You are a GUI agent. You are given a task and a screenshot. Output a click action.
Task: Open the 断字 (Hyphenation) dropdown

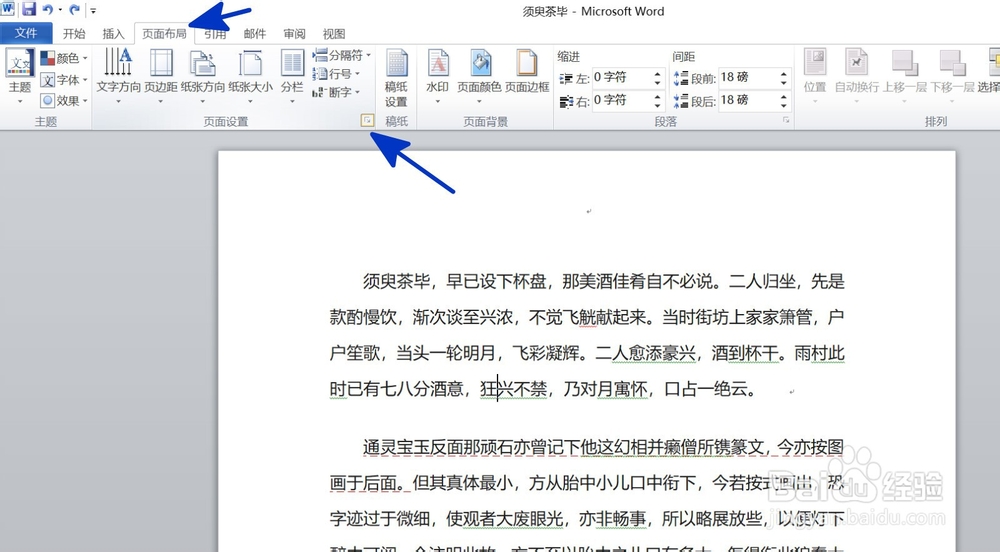coord(336,92)
